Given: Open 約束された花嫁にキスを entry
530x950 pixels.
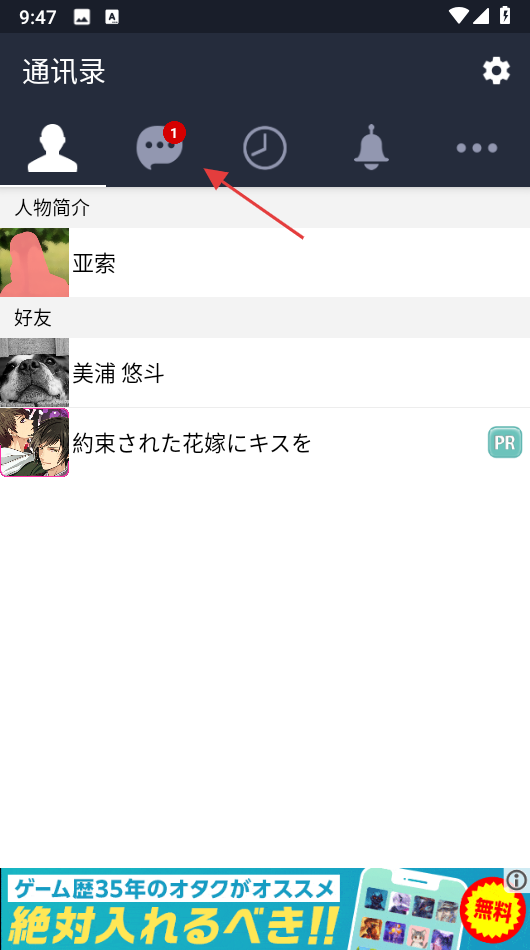Looking at the screenshot, I should coord(265,442).
